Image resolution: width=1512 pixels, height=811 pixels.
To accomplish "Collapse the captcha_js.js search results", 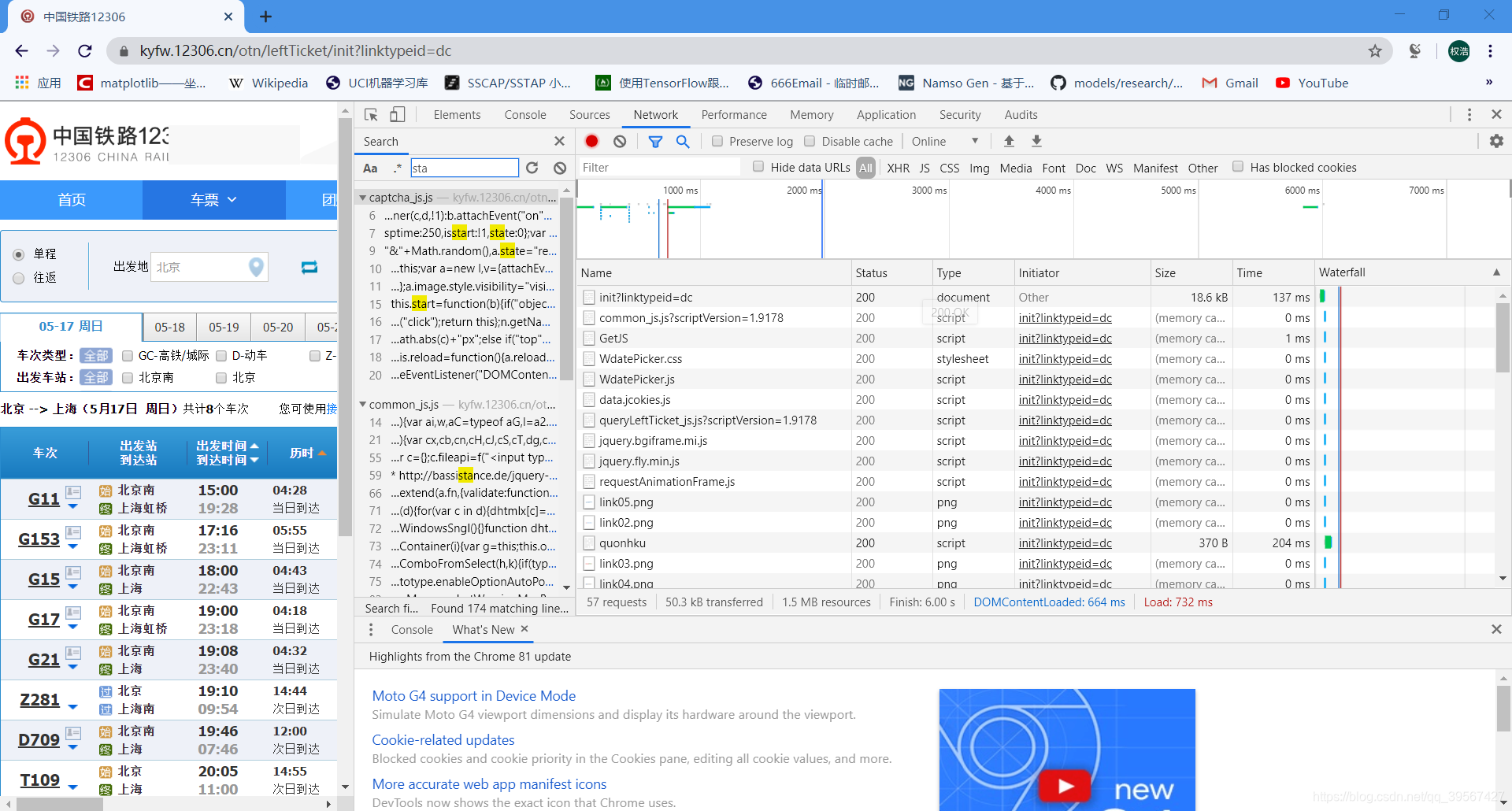I will 362,198.
